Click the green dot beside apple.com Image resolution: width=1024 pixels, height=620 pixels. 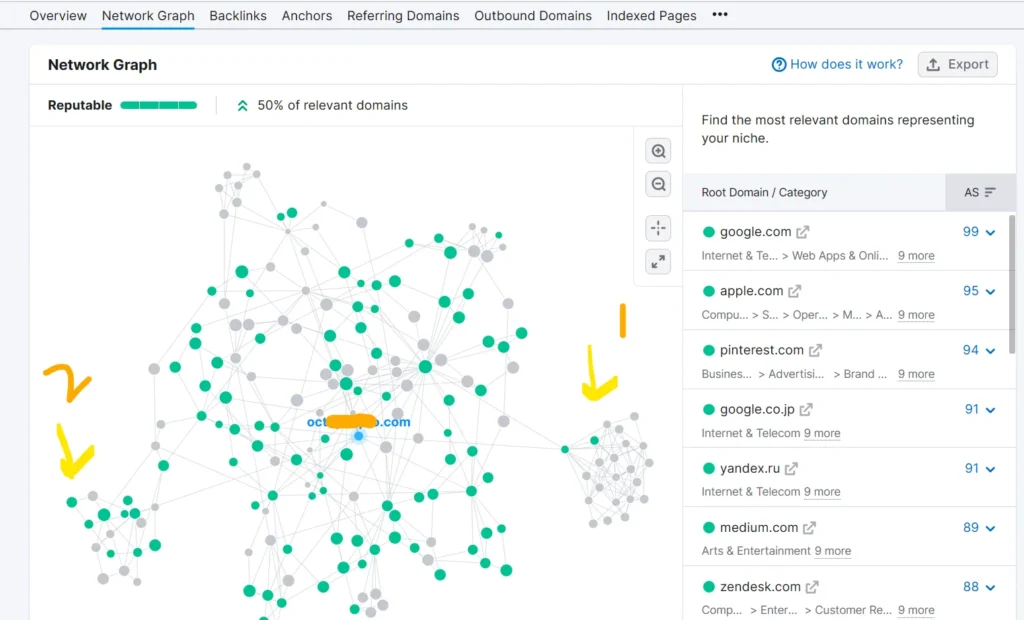[709, 291]
